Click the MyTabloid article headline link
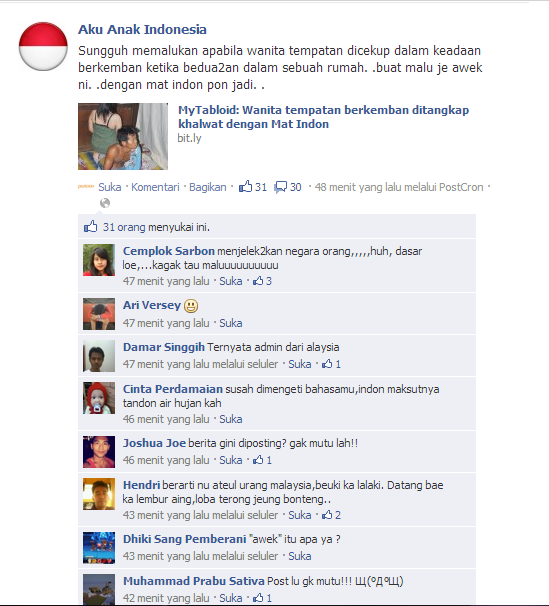Viewport: 549px width, 606px height. pos(323,117)
